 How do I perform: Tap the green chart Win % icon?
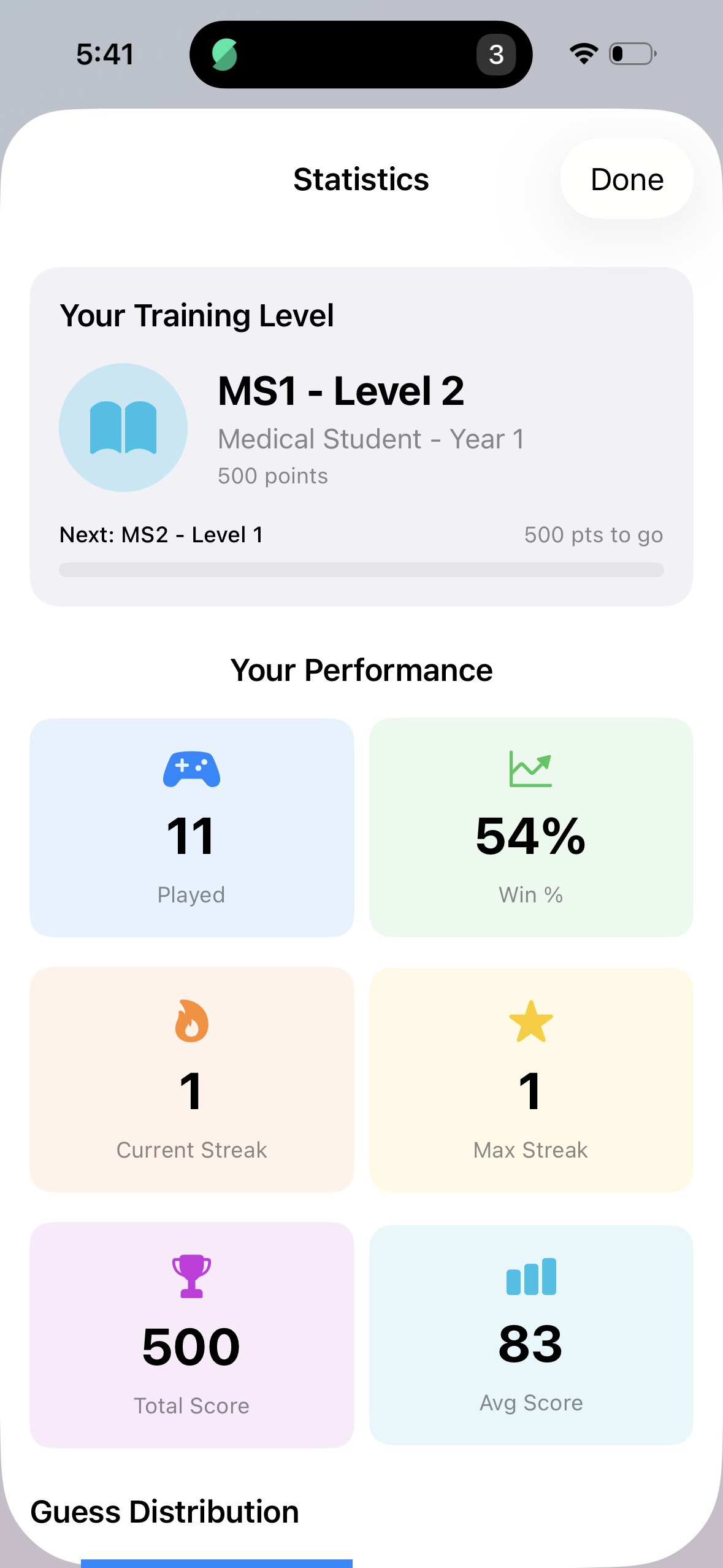(530, 769)
